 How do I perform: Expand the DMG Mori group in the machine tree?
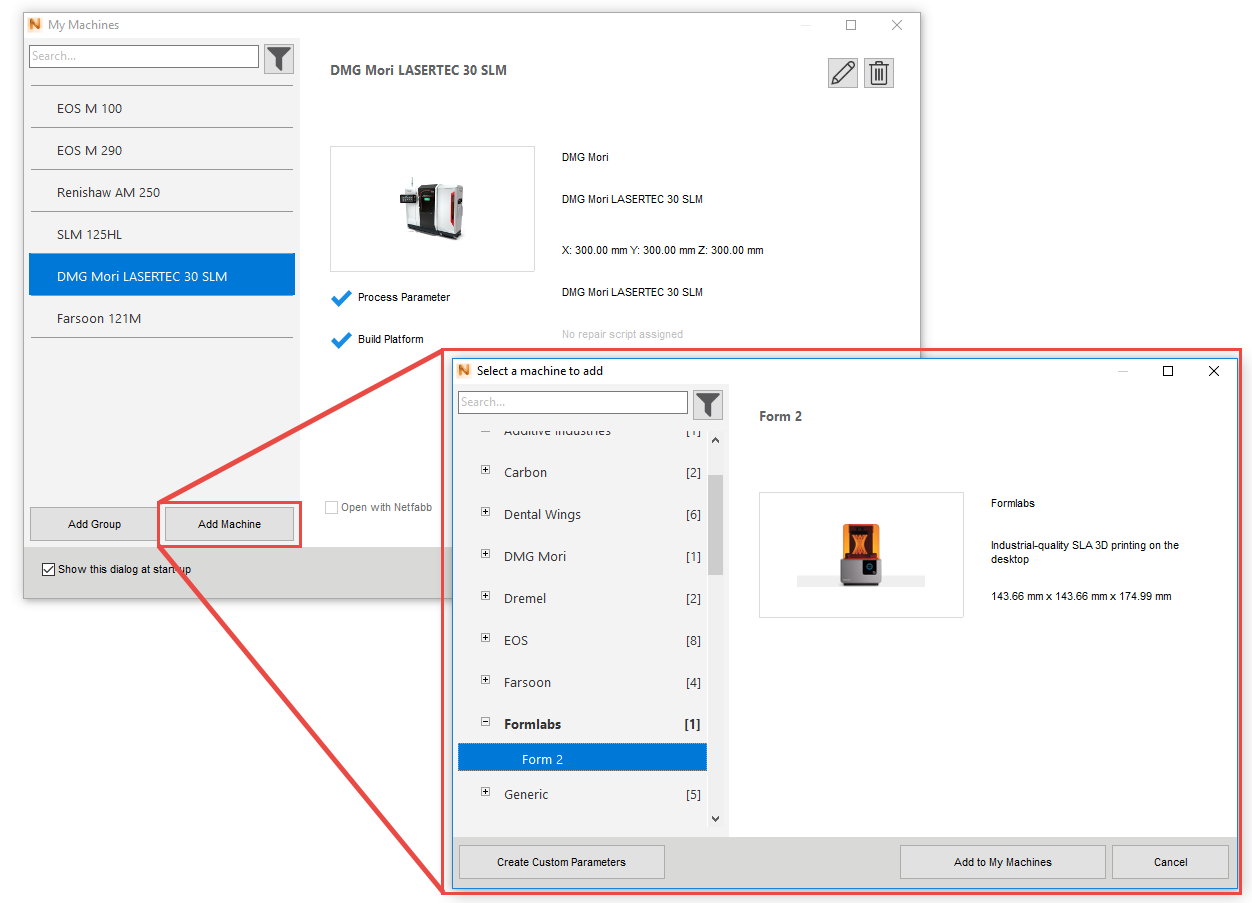[x=485, y=554]
